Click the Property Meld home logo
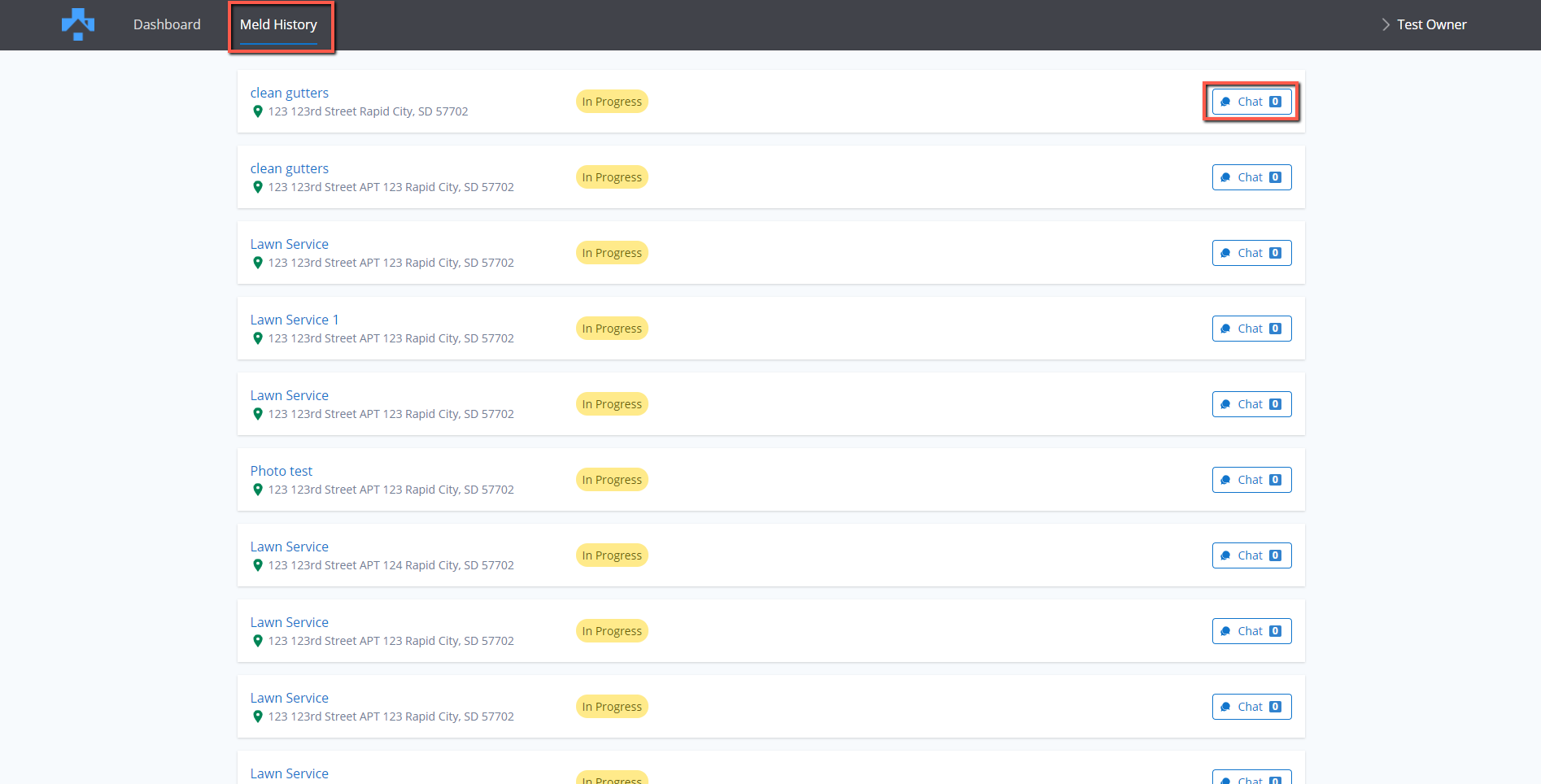Viewport: 1541px width, 784px height. (x=78, y=24)
